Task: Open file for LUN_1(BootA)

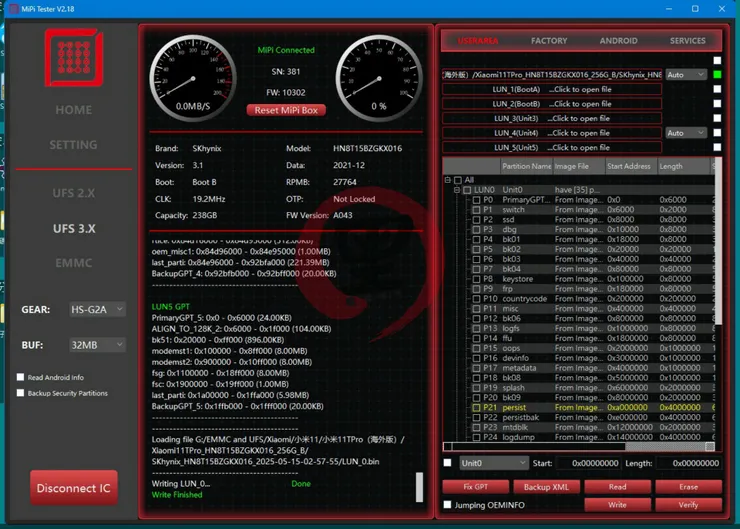Action: coord(552,89)
